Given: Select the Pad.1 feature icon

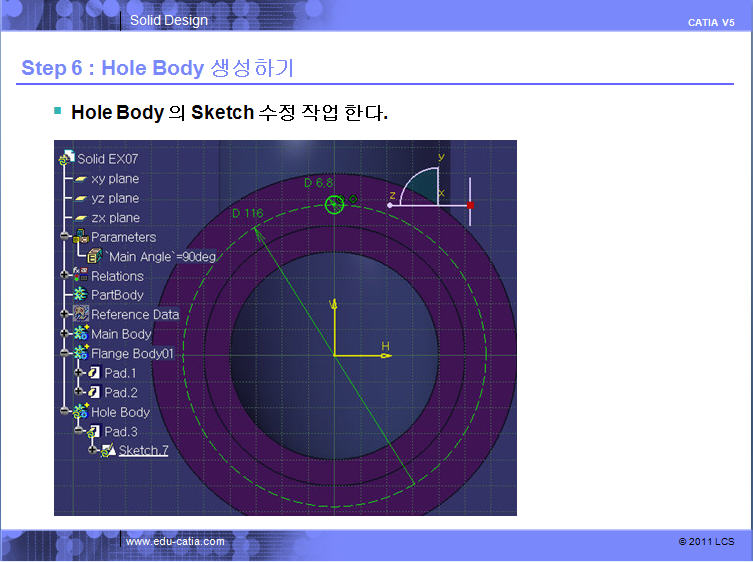Looking at the screenshot, I should pos(94,373).
